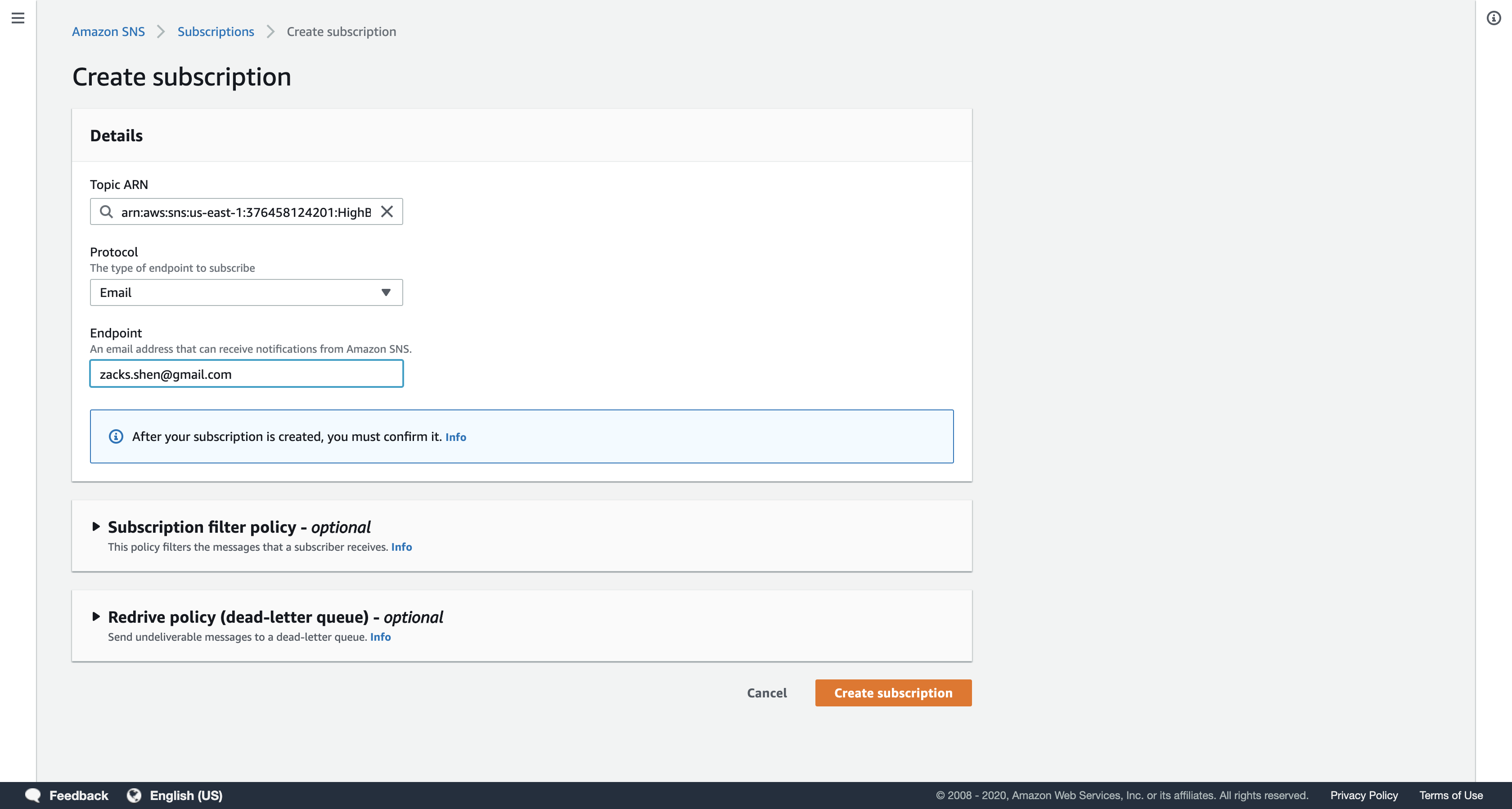Open Info link for filter policy
The height and width of the screenshot is (809, 1512).
[x=401, y=547]
